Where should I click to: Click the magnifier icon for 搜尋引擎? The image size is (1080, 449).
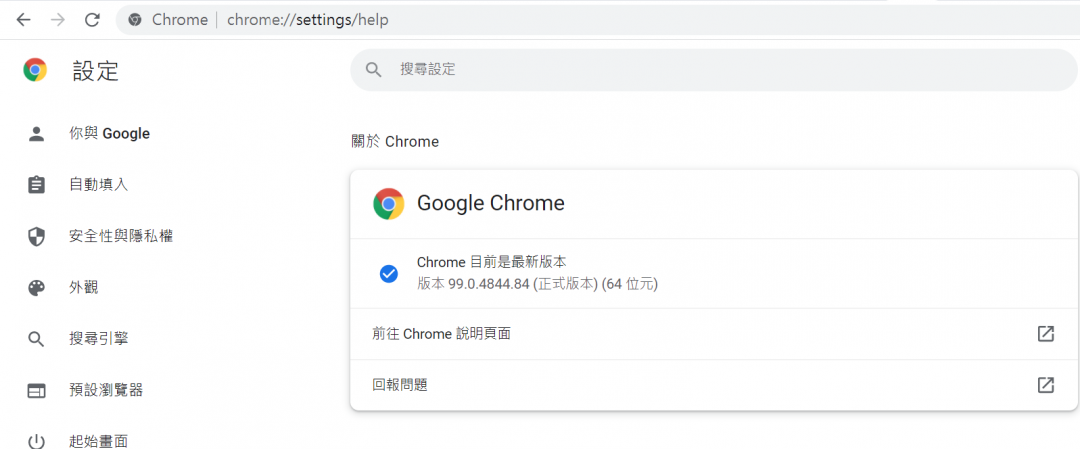(37, 340)
